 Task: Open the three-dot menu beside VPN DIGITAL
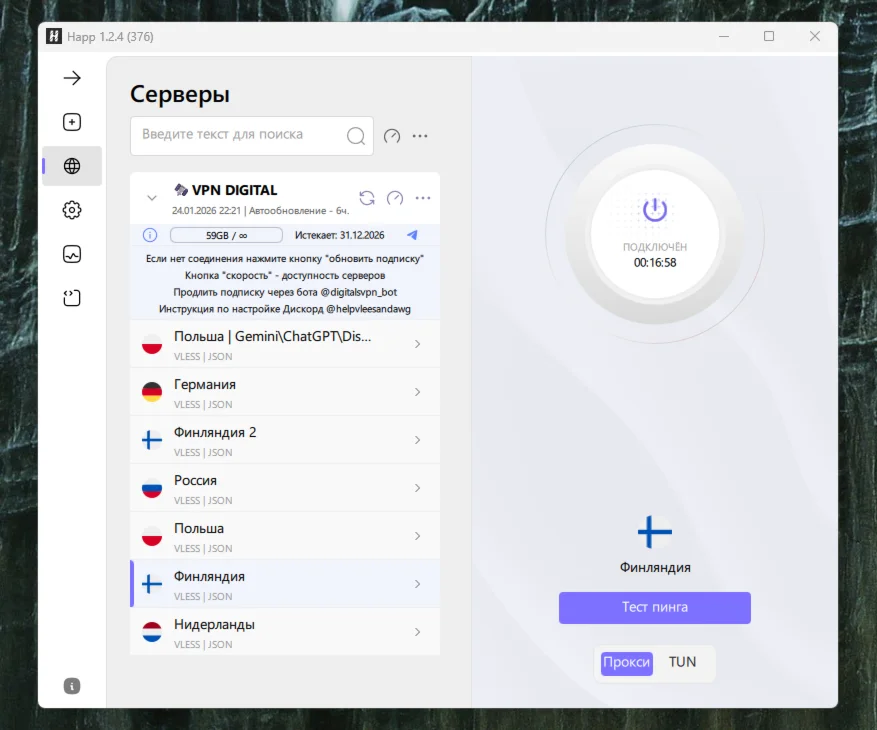tap(421, 197)
